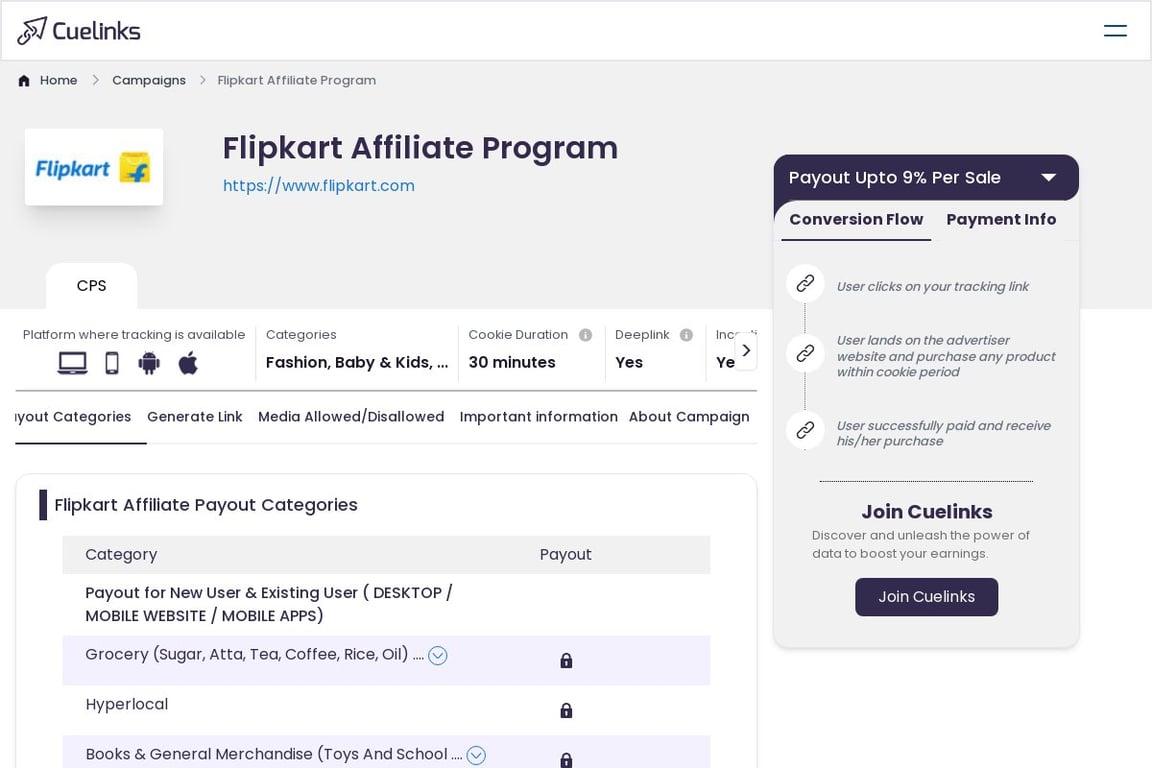Switch to the Payment Info tab

[x=1001, y=220]
